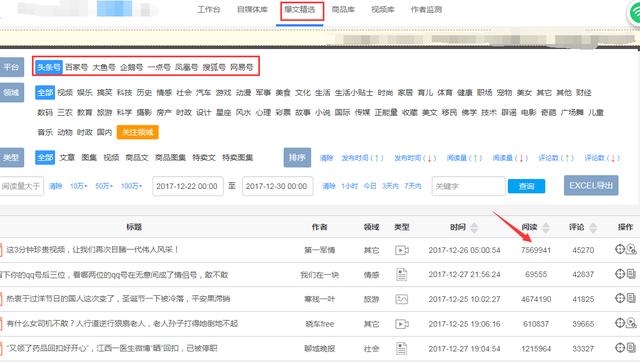Filter the domain by 科技

[x=124, y=93]
